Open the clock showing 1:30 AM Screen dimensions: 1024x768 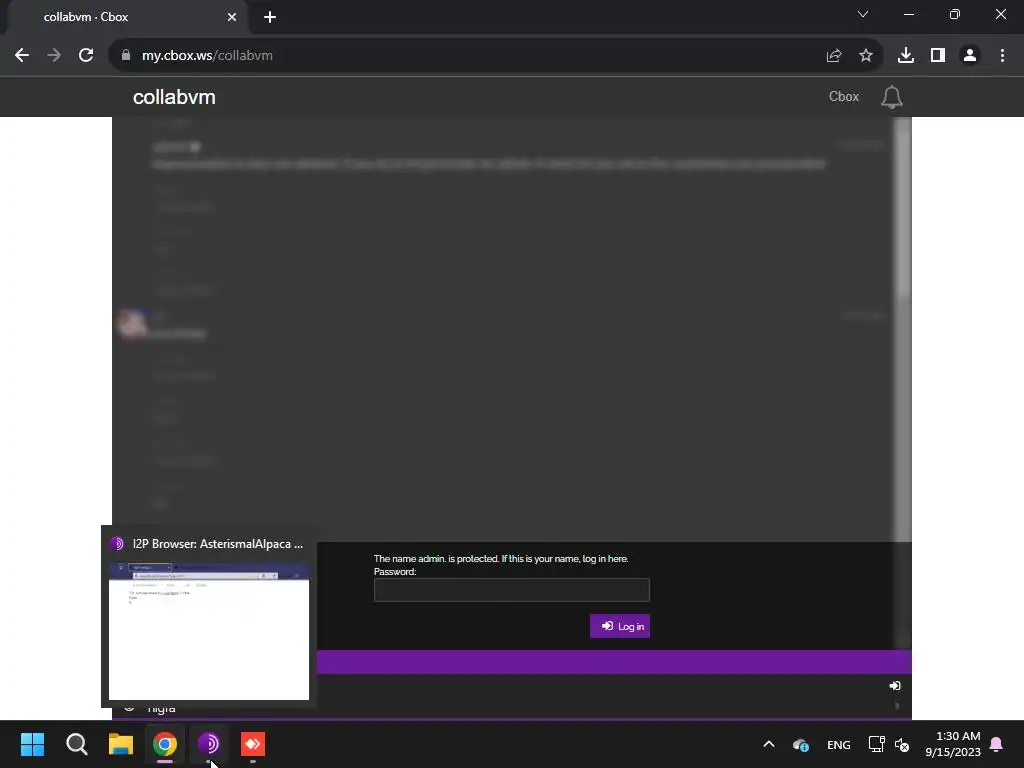pos(953,744)
